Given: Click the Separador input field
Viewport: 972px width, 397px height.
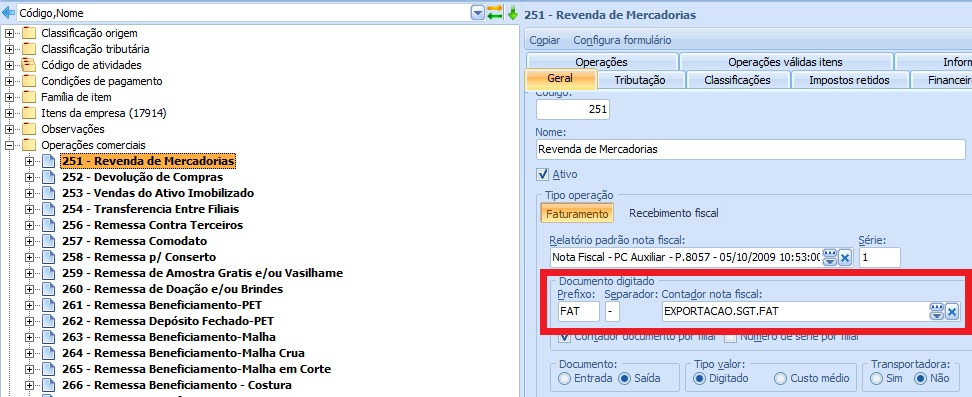Looking at the screenshot, I should (x=612, y=311).
